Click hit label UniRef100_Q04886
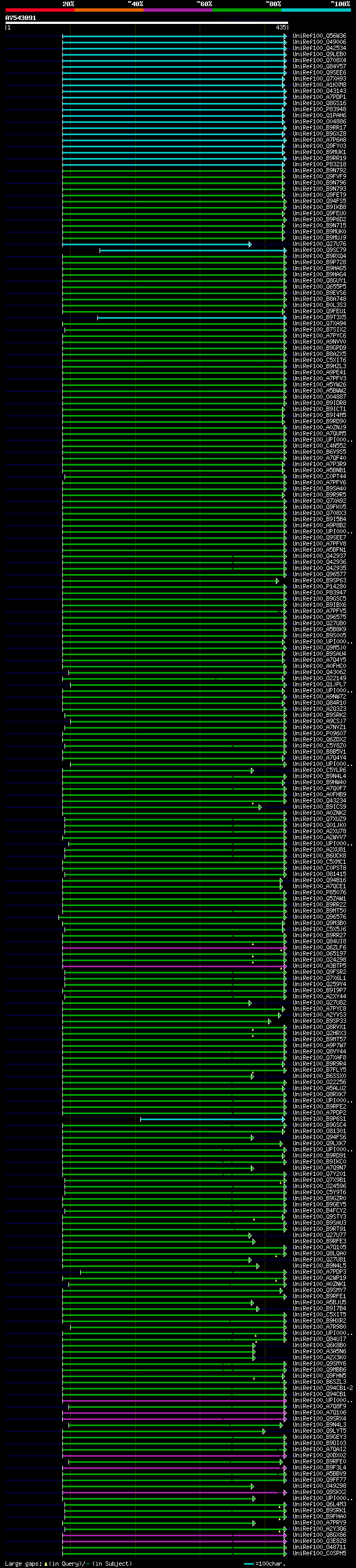This screenshot has height=1568, width=356. 319,121
